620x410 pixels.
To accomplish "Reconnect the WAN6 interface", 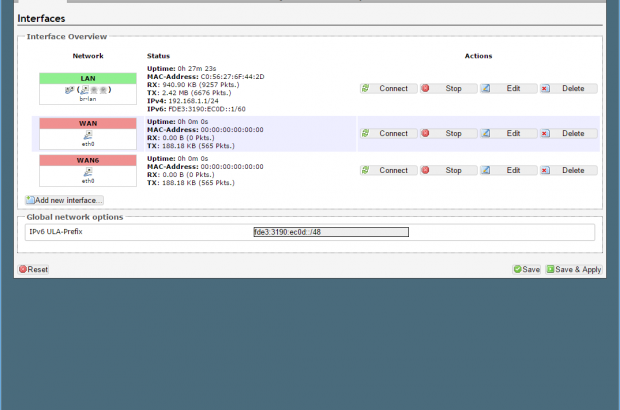I will pos(387,170).
